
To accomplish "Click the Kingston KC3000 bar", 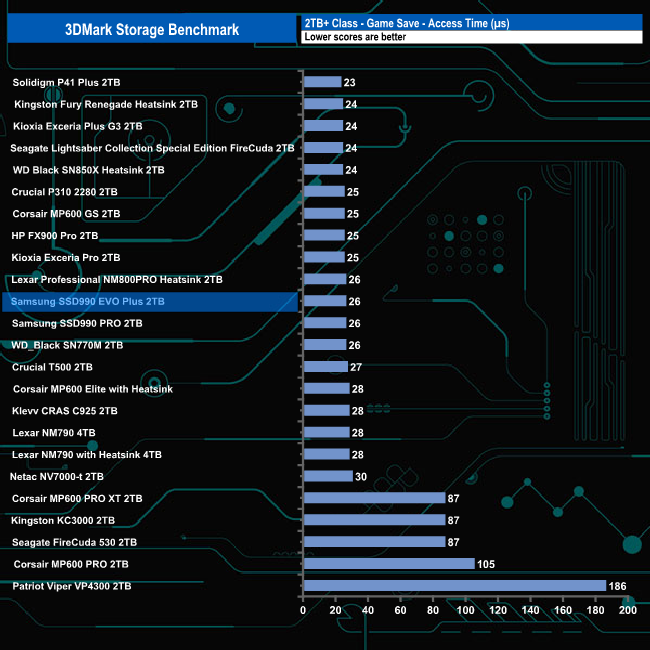I will point(375,520).
